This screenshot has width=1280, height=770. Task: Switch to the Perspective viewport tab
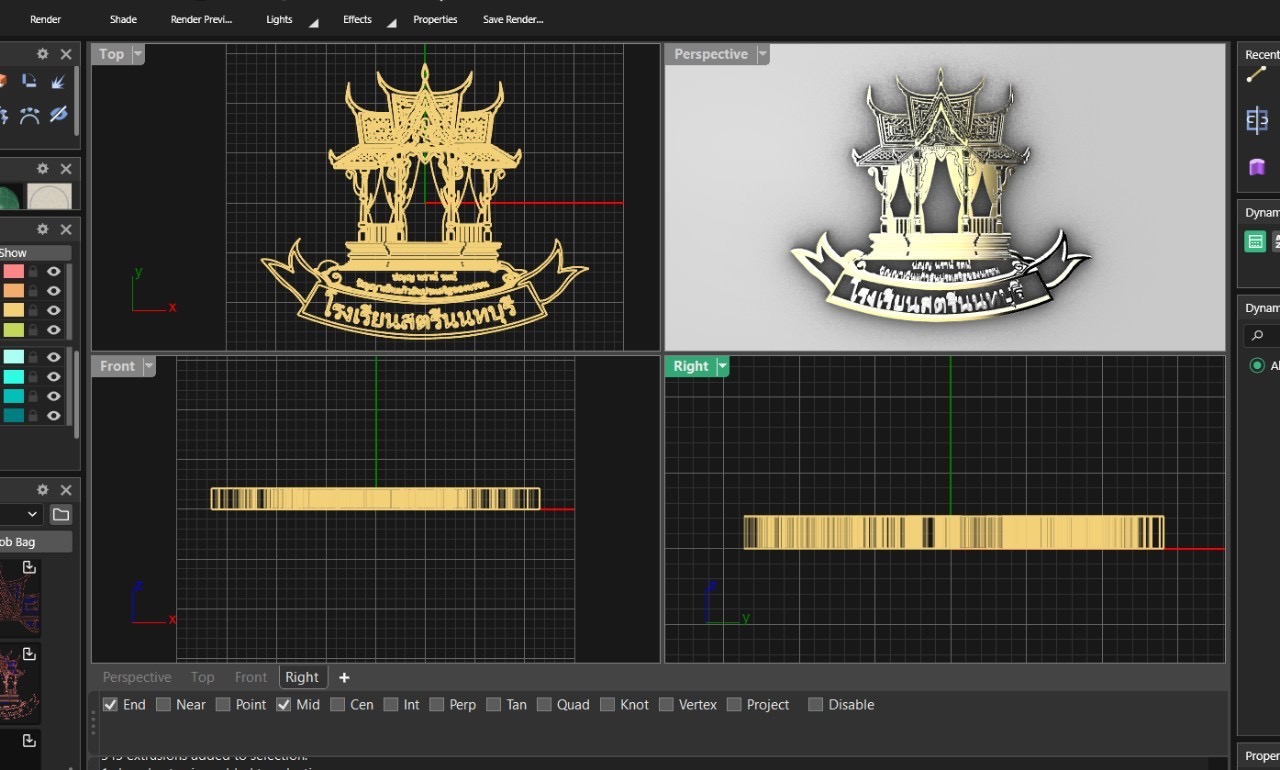137,677
